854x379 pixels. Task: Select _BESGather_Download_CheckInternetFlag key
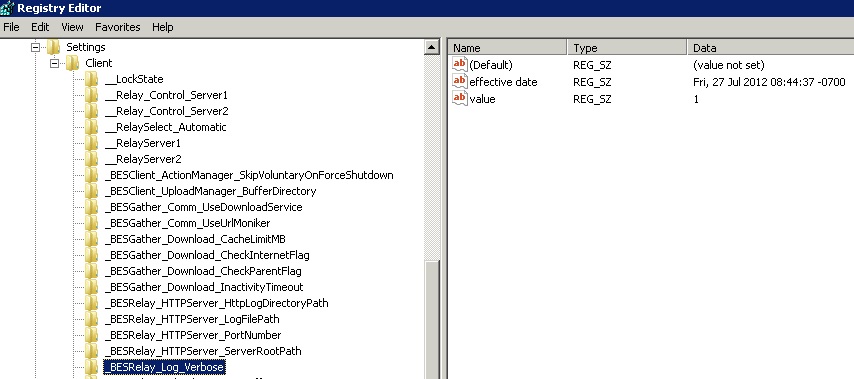[x=206, y=255]
